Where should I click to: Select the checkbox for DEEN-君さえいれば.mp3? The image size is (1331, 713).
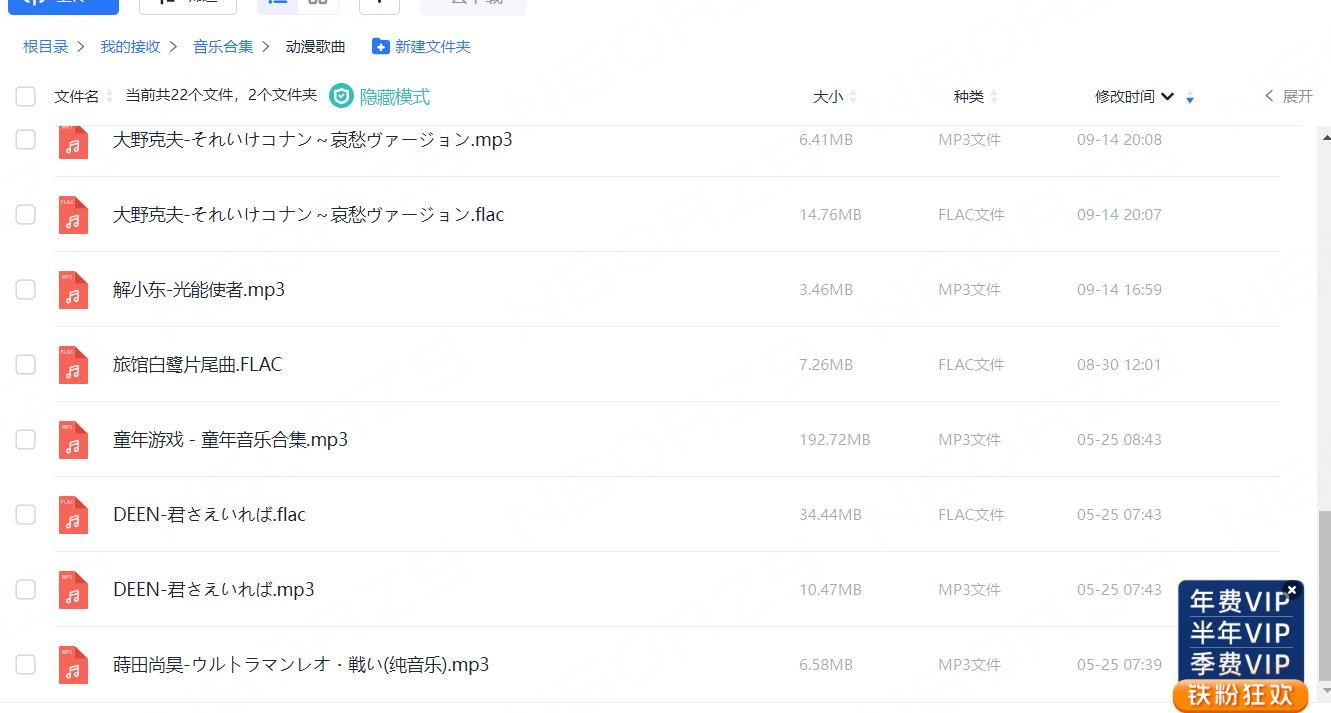(26, 590)
